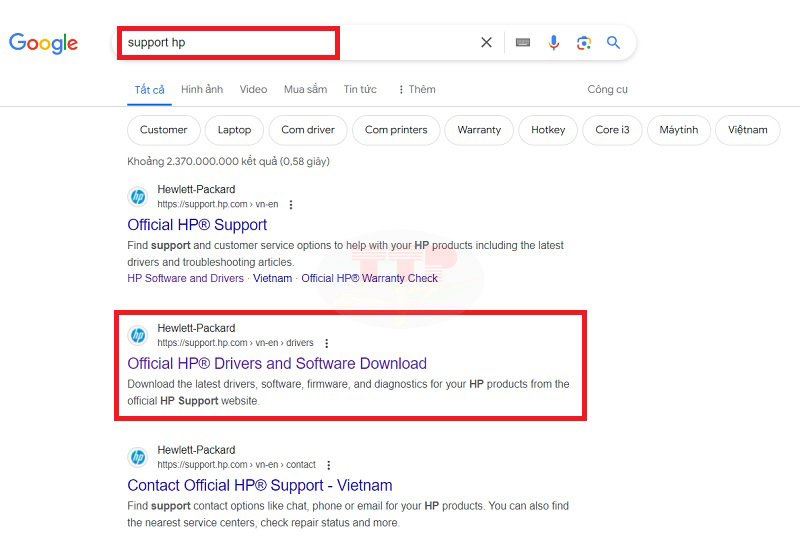The width and height of the screenshot is (800, 558).
Task: Open the HP Software and Drivers sitelink
Action: (186, 278)
